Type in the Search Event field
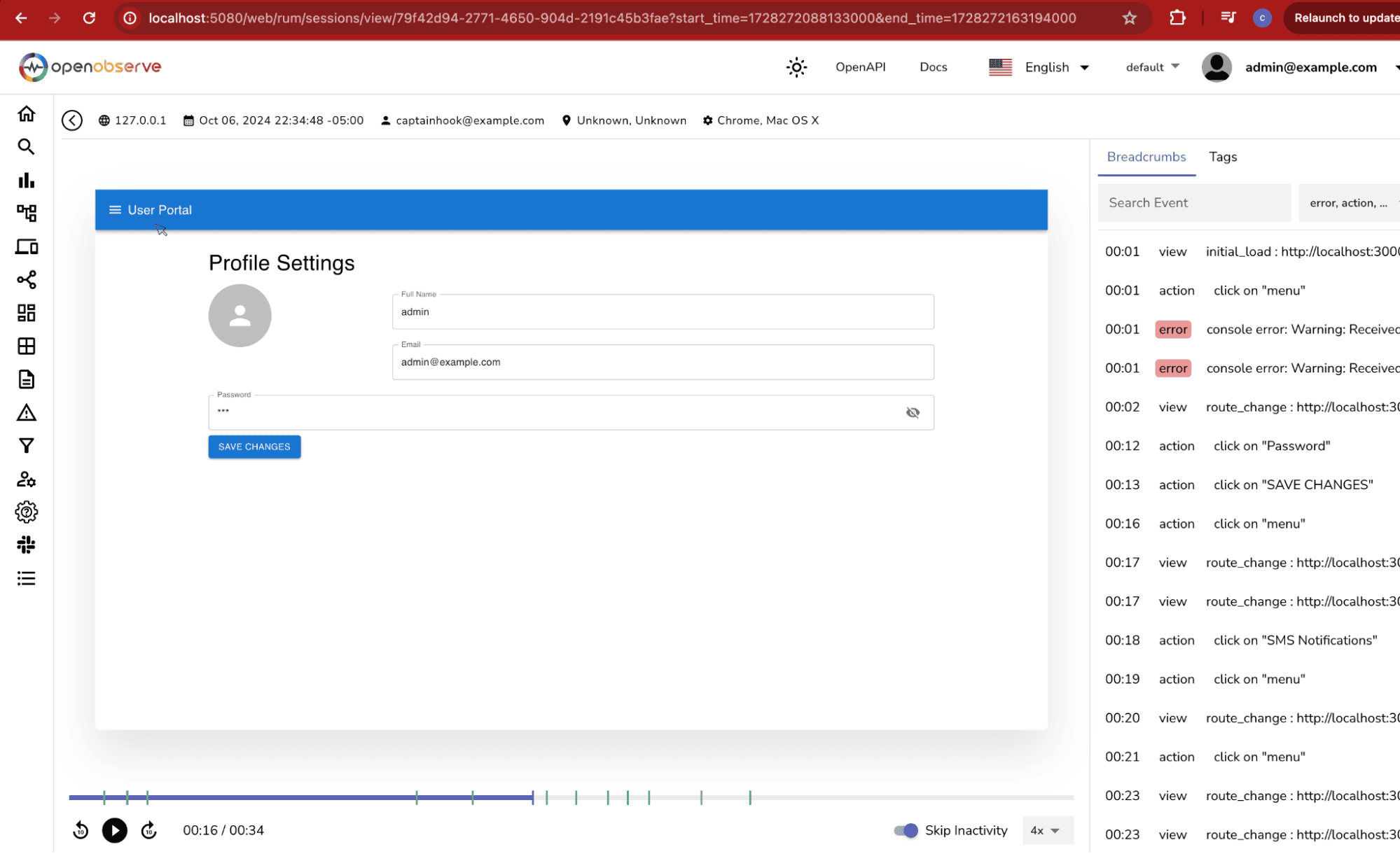The image size is (1400, 854). coord(1193,202)
